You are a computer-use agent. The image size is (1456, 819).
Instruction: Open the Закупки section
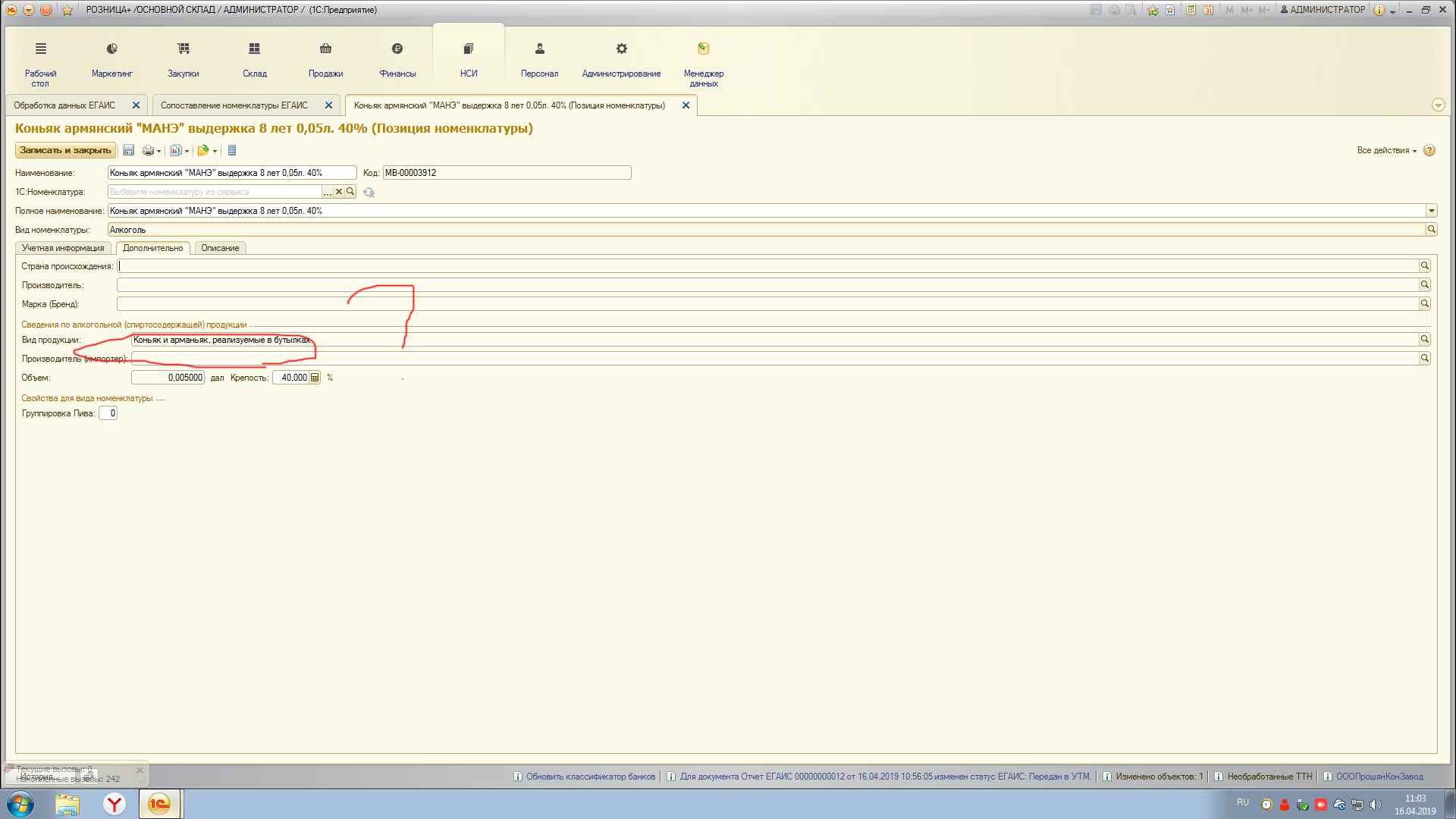coord(183,61)
